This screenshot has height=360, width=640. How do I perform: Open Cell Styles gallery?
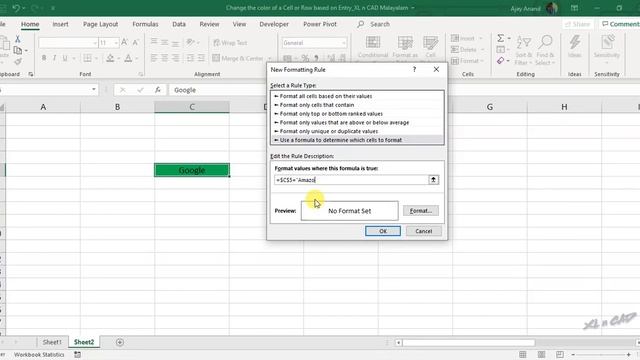(431, 47)
